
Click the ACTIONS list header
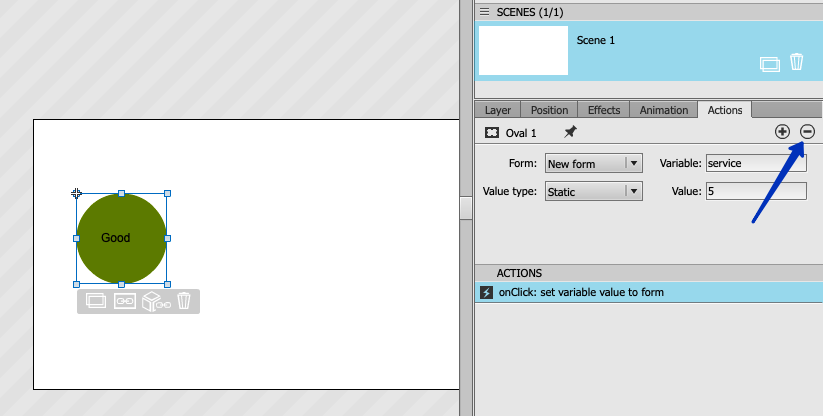649,273
